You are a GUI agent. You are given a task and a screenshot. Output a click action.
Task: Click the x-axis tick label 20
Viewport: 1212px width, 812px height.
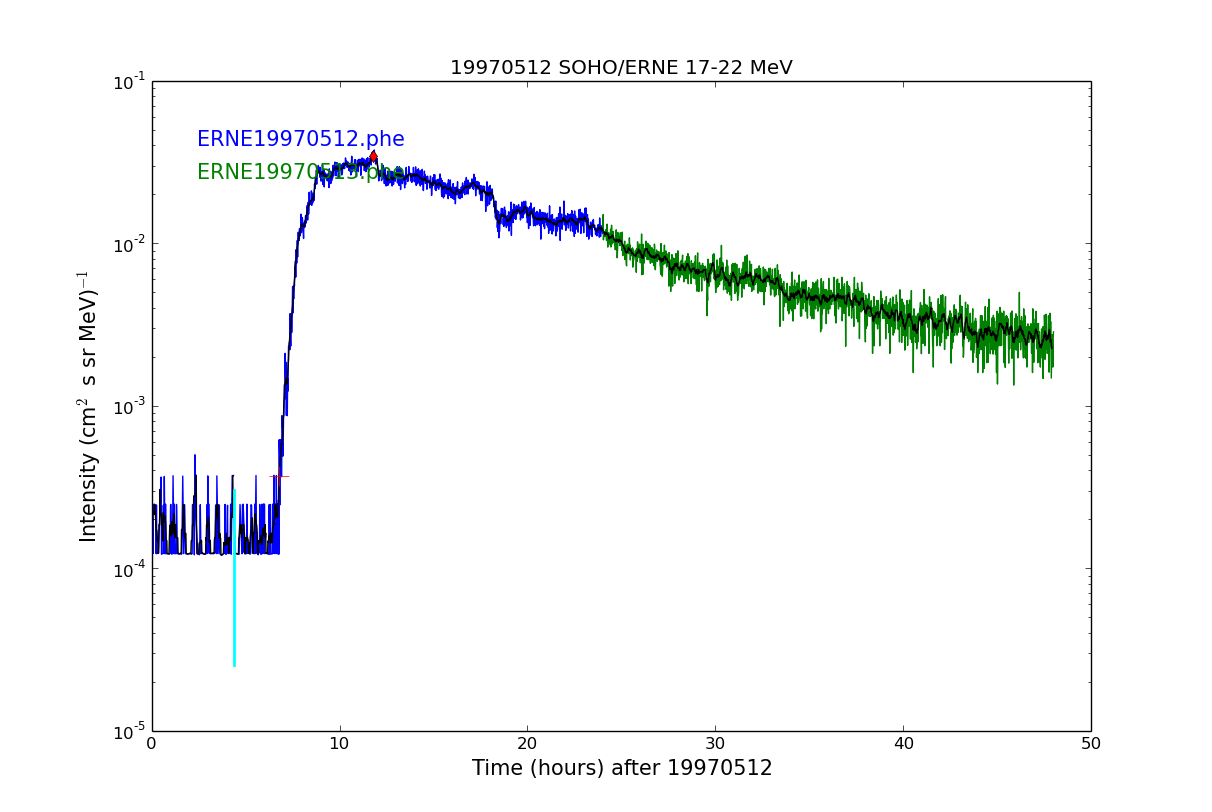click(527, 744)
